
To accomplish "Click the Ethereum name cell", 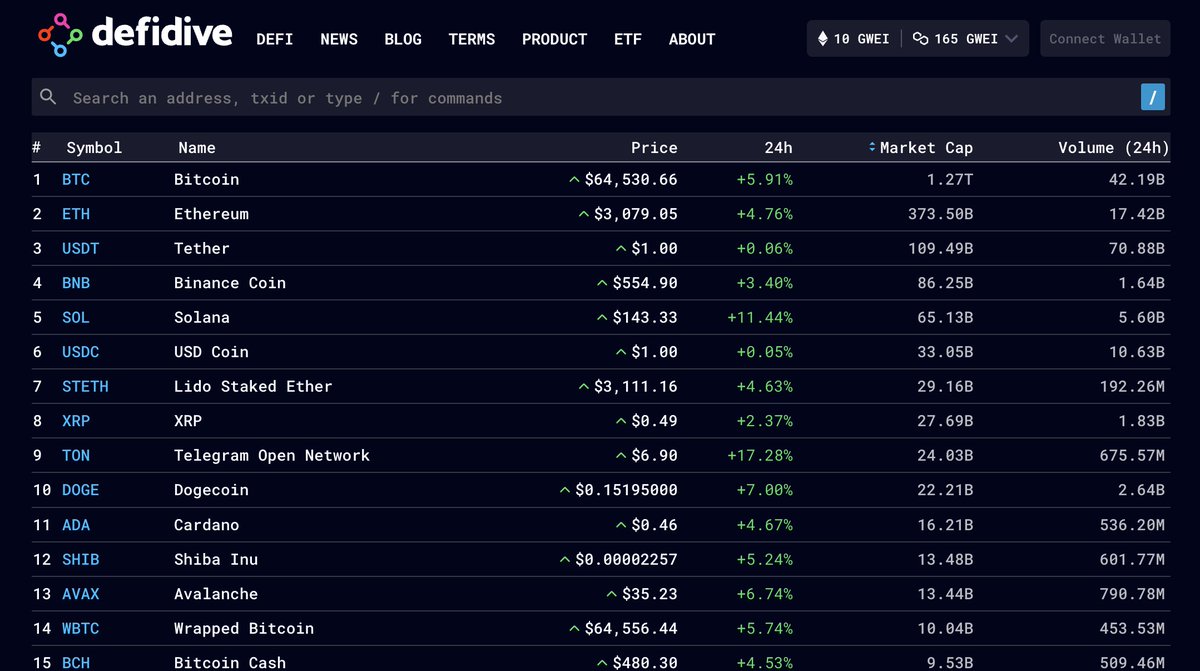I will pos(211,214).
